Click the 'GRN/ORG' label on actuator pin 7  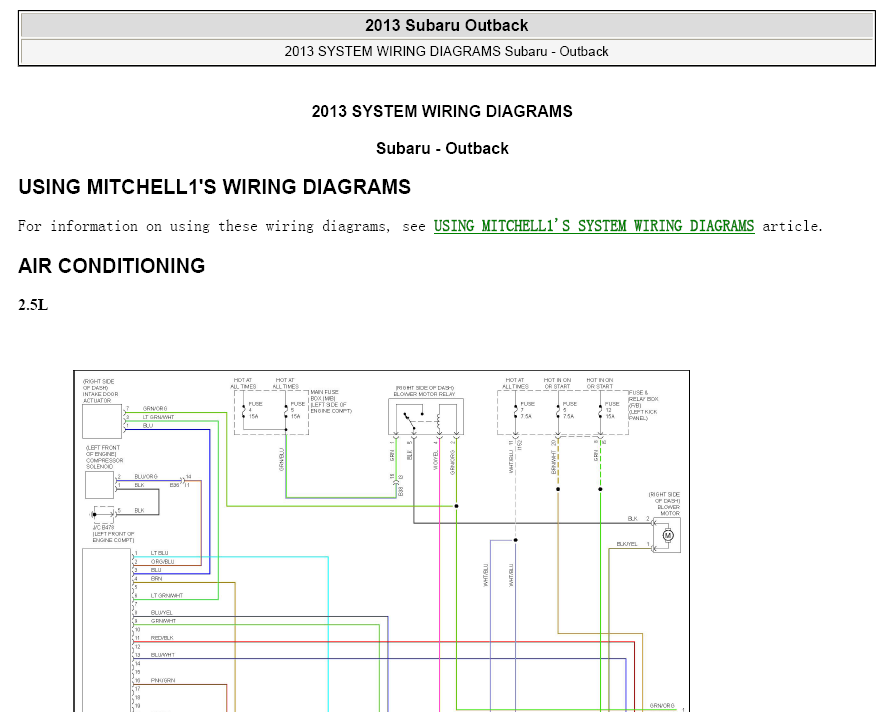[155, 409]
